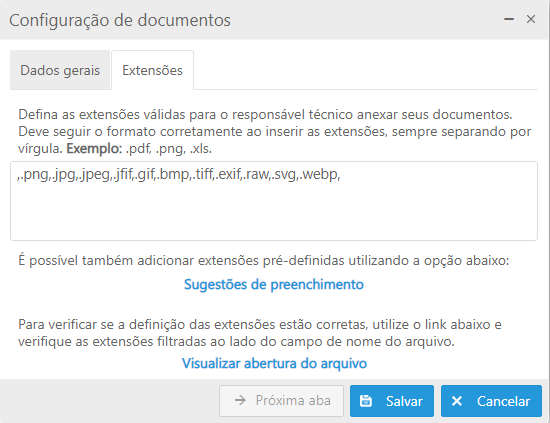550x423 pixels.
Task: Open the Sugestões de preenchimento link
Action: coord(274,284)
